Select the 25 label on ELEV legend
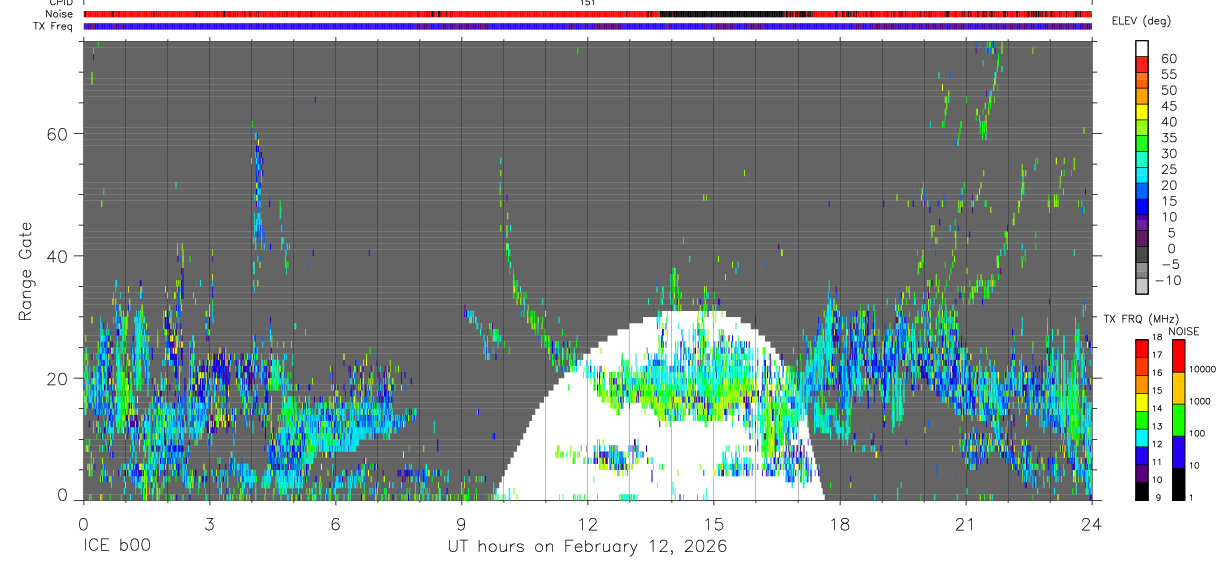Viewport: 1228px width, 567px height. 1168,170
